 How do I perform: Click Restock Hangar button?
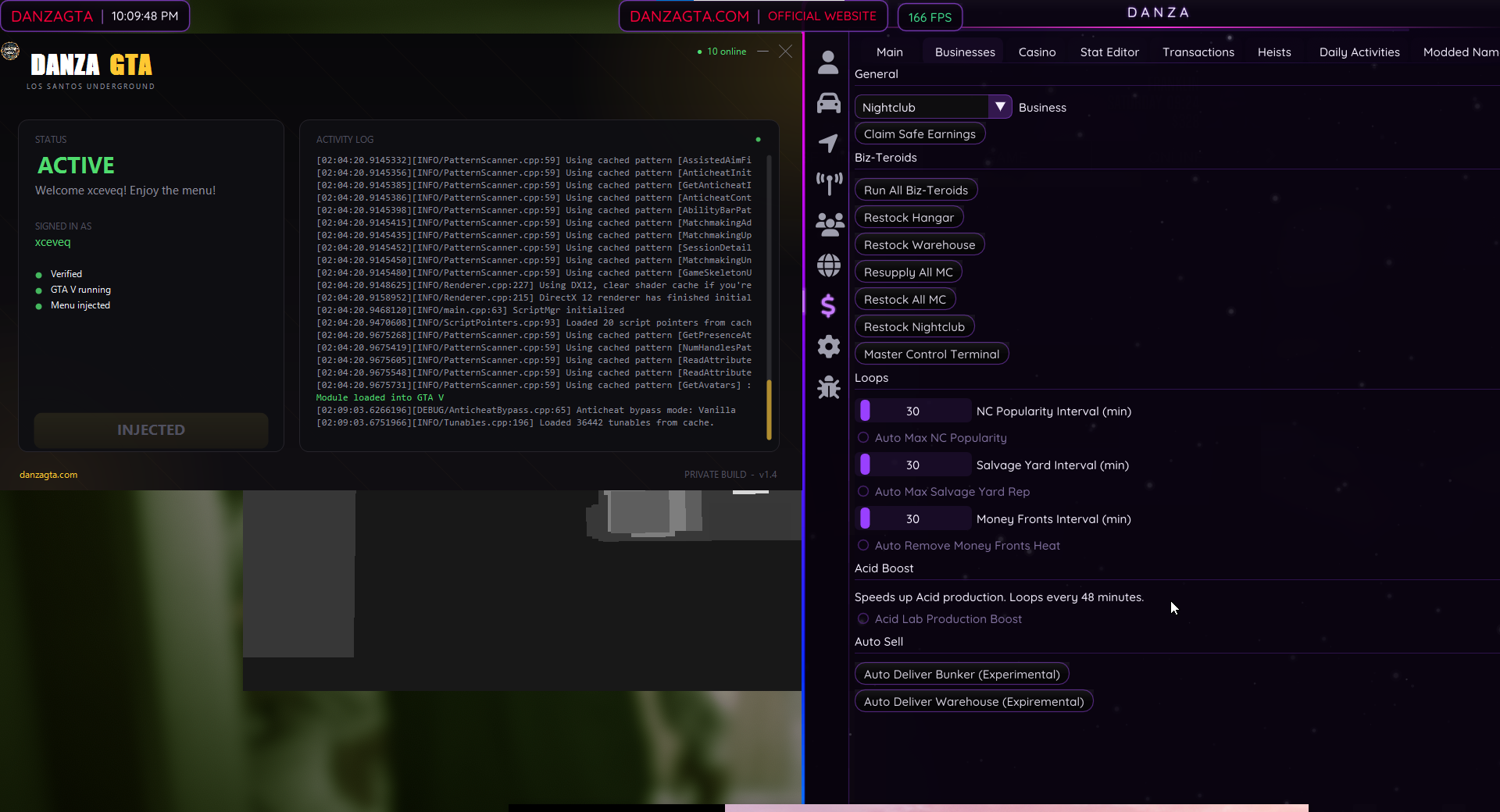(x=909, y=218)
